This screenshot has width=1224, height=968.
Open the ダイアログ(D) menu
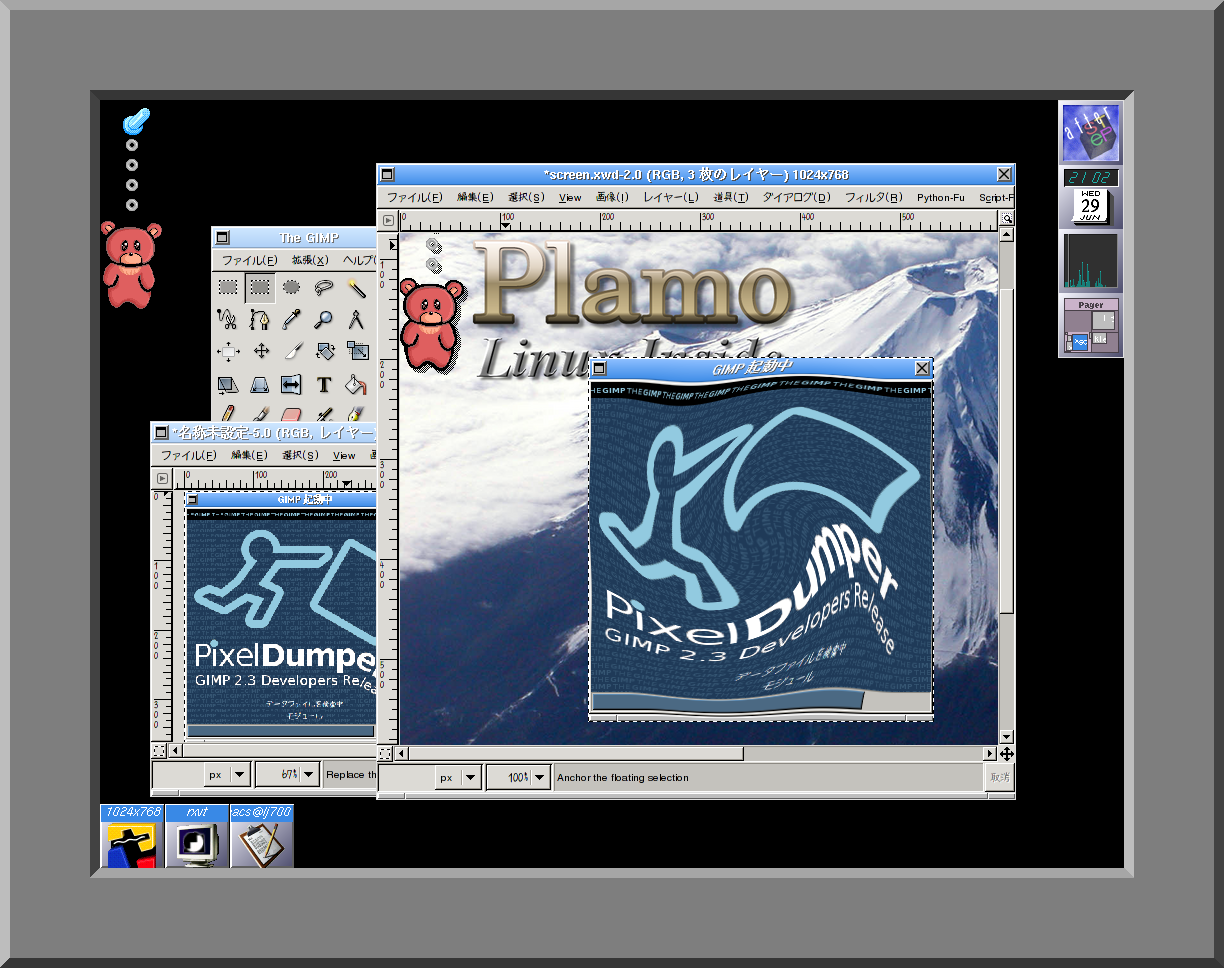[796, 197]
